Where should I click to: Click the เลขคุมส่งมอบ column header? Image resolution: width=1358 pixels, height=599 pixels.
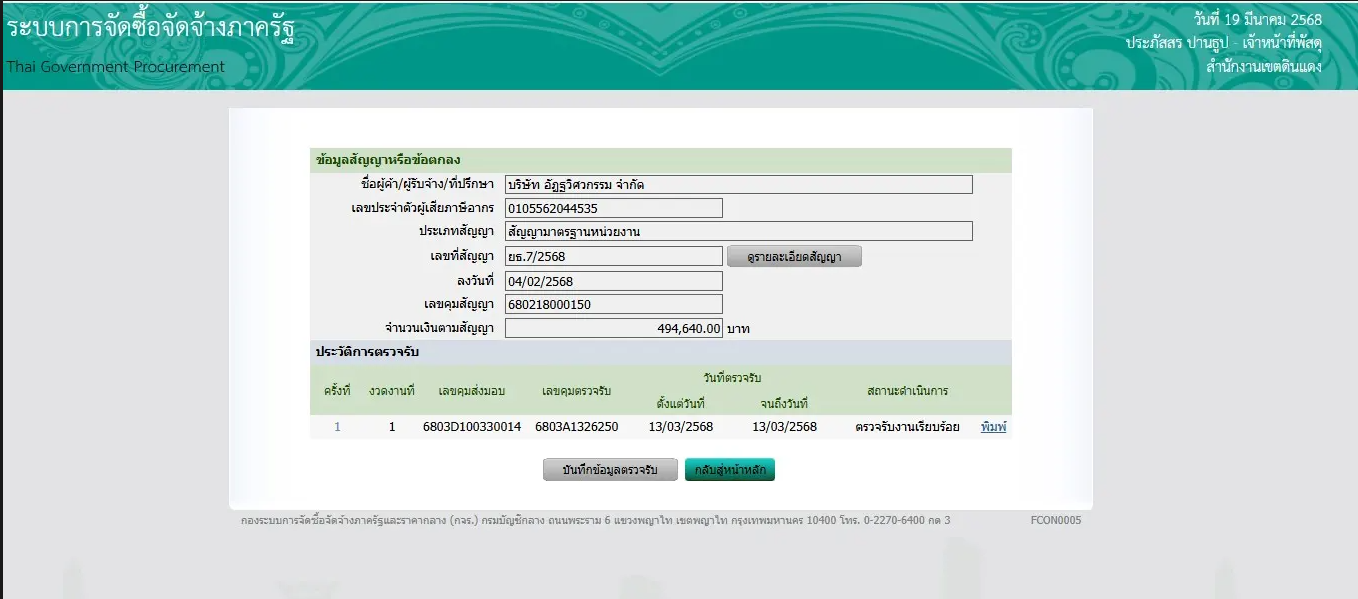pyautogui.click(x=472, y=390)
